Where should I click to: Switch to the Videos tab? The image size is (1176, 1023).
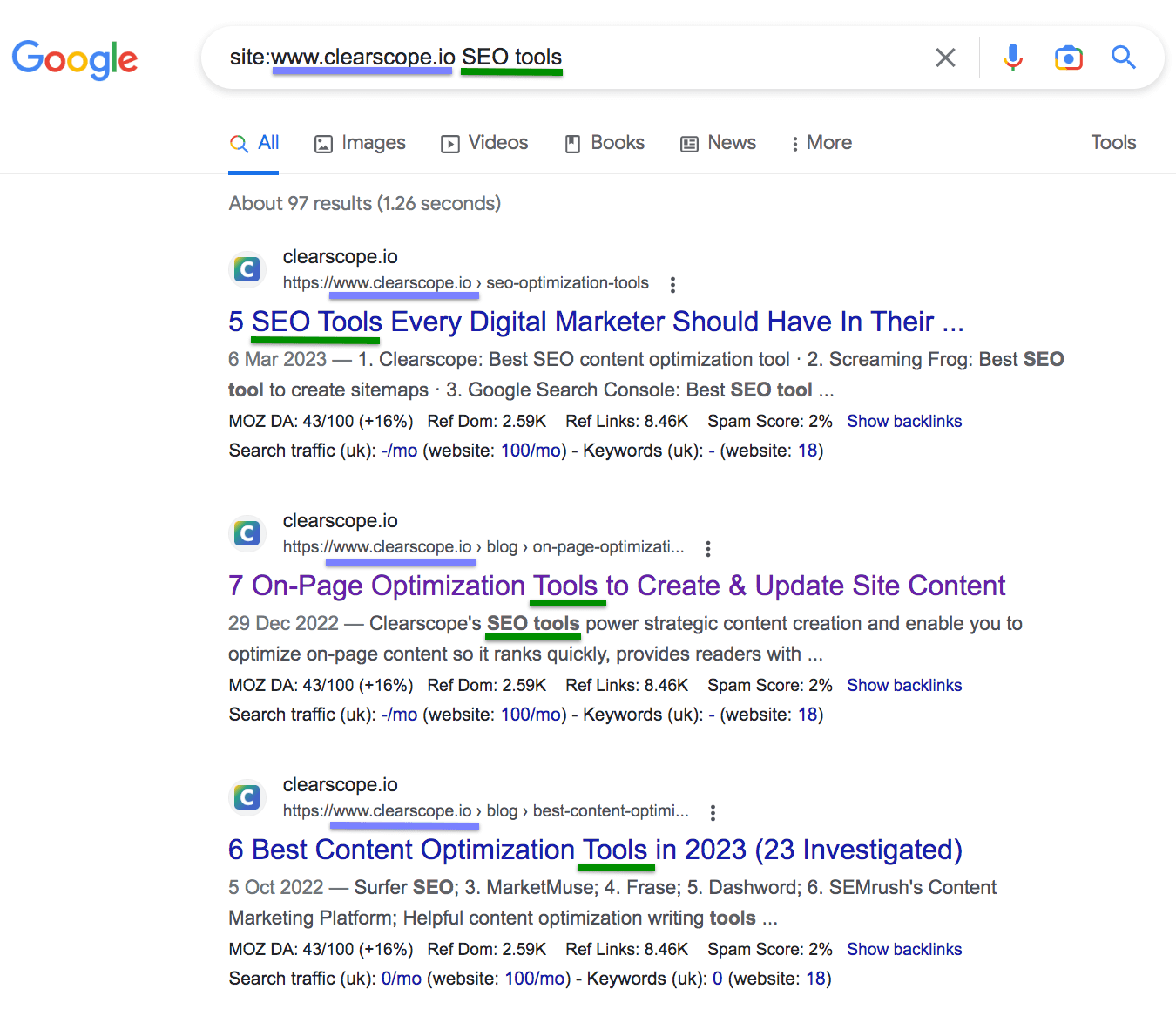[484, 143]
